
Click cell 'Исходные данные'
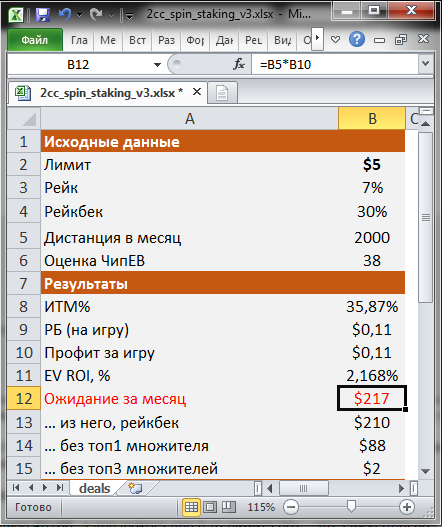pyautogui.click(x=190, y=141)
